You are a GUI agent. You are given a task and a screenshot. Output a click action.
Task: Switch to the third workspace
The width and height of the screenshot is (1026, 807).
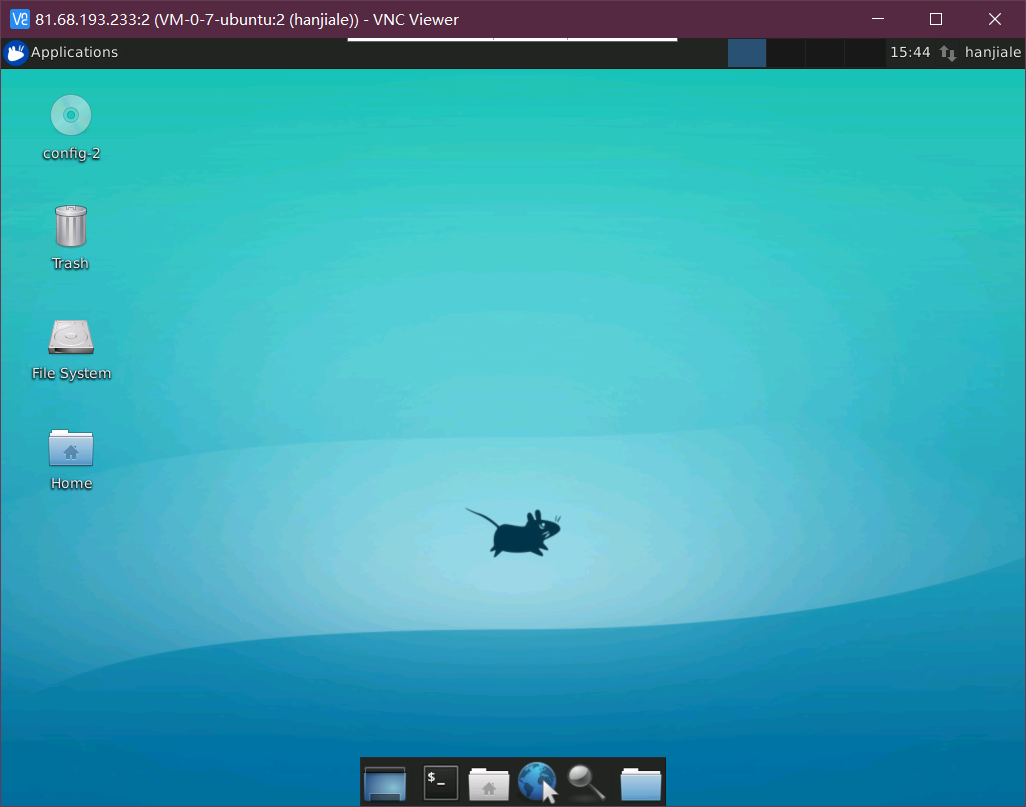coord(824,52)
